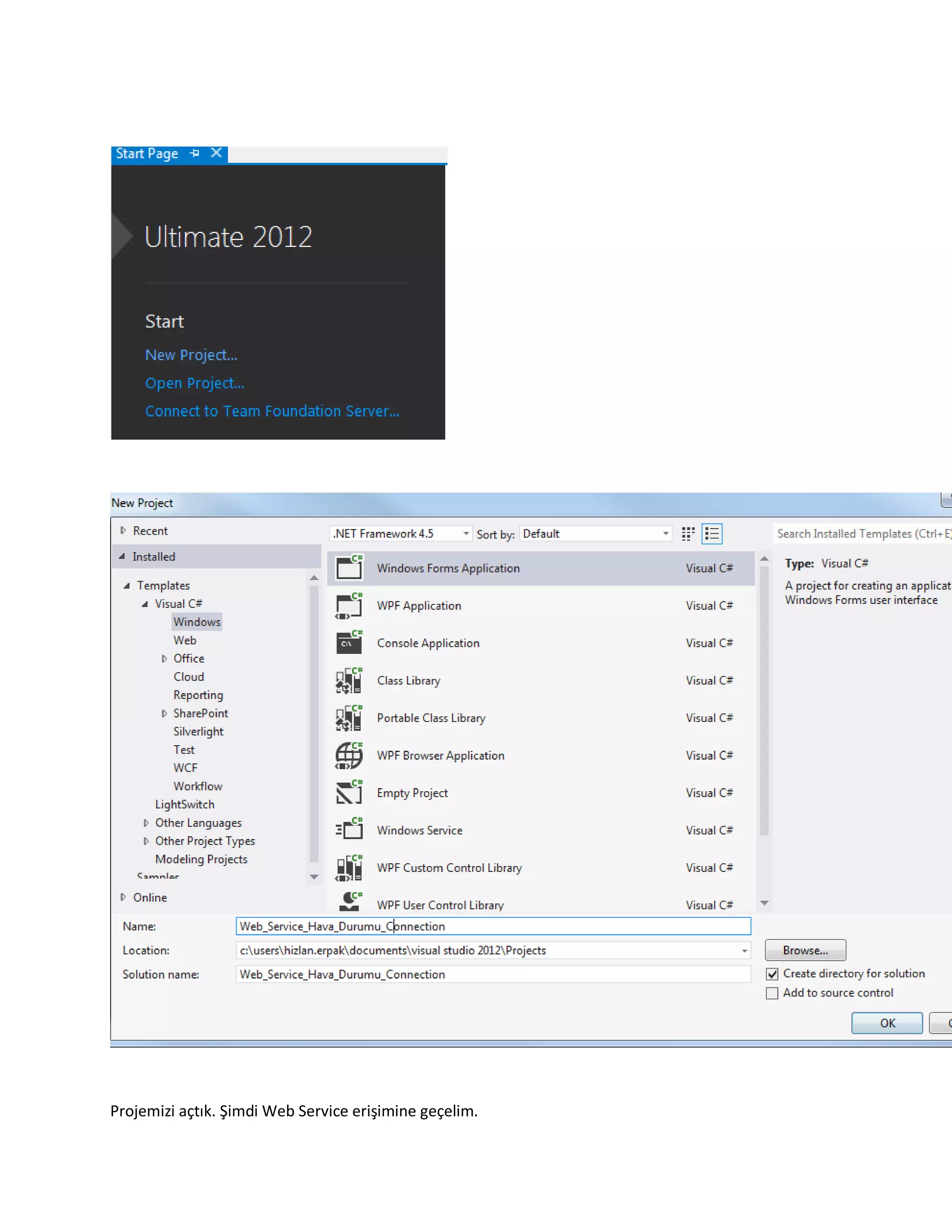Expand the Online templates node
The height and width of the screenshot is (1232, 952).
tap(123, 897)
